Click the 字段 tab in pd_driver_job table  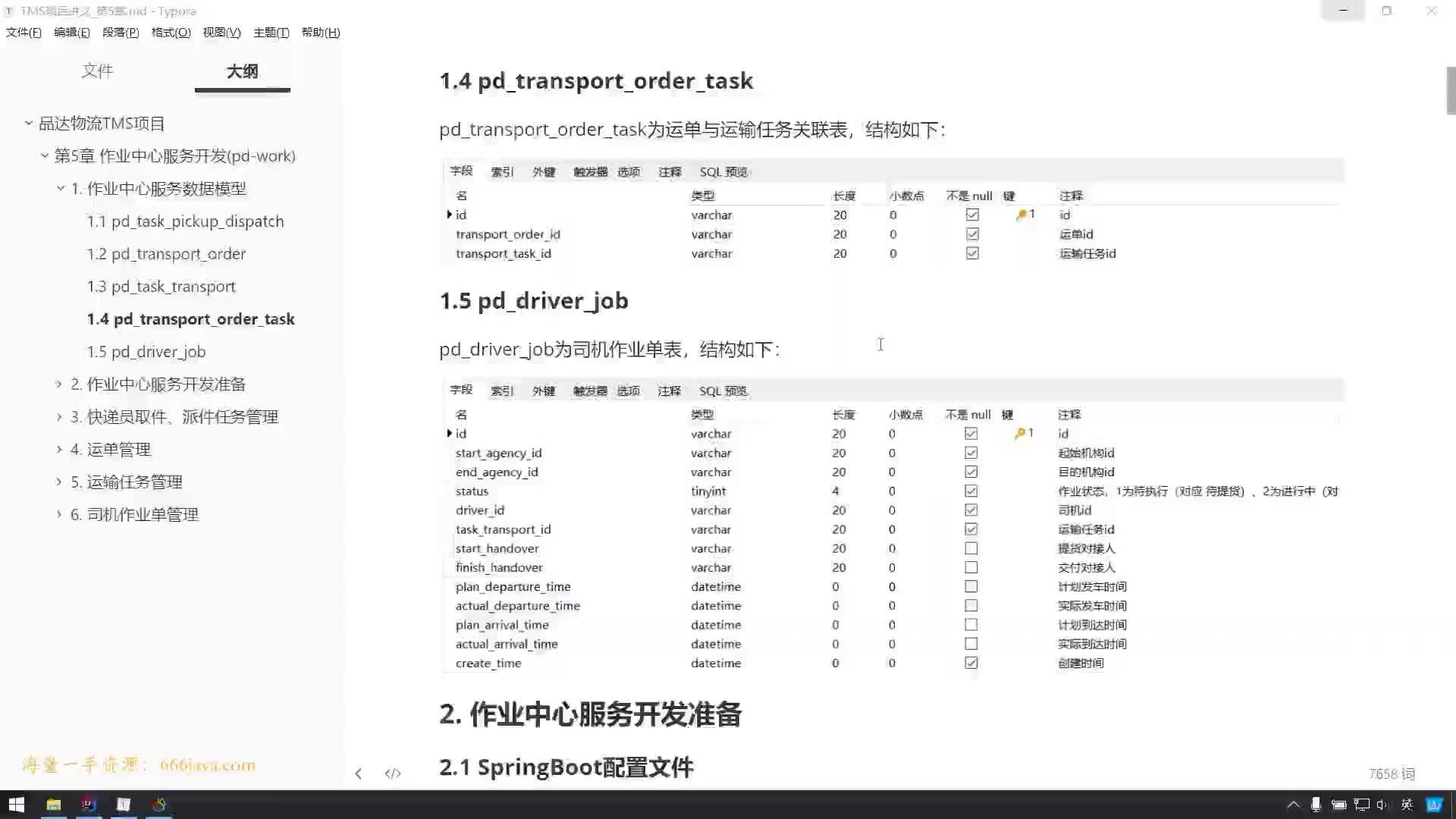point(461,390)
